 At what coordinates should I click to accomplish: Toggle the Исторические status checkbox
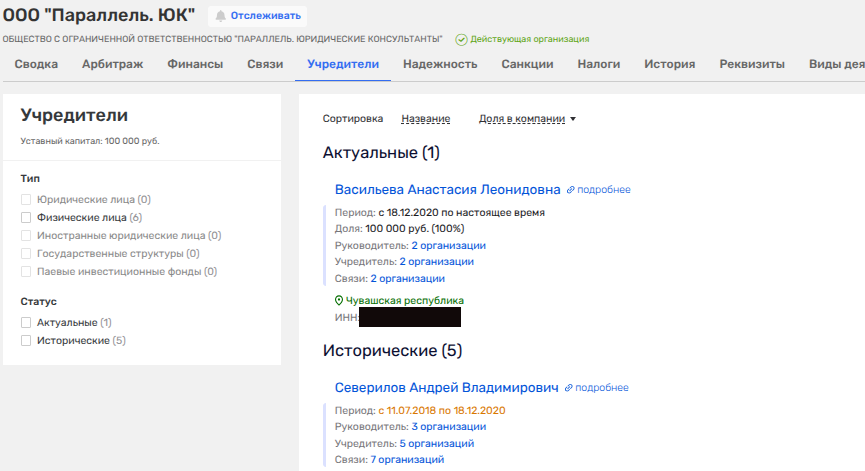click(26, 341)
